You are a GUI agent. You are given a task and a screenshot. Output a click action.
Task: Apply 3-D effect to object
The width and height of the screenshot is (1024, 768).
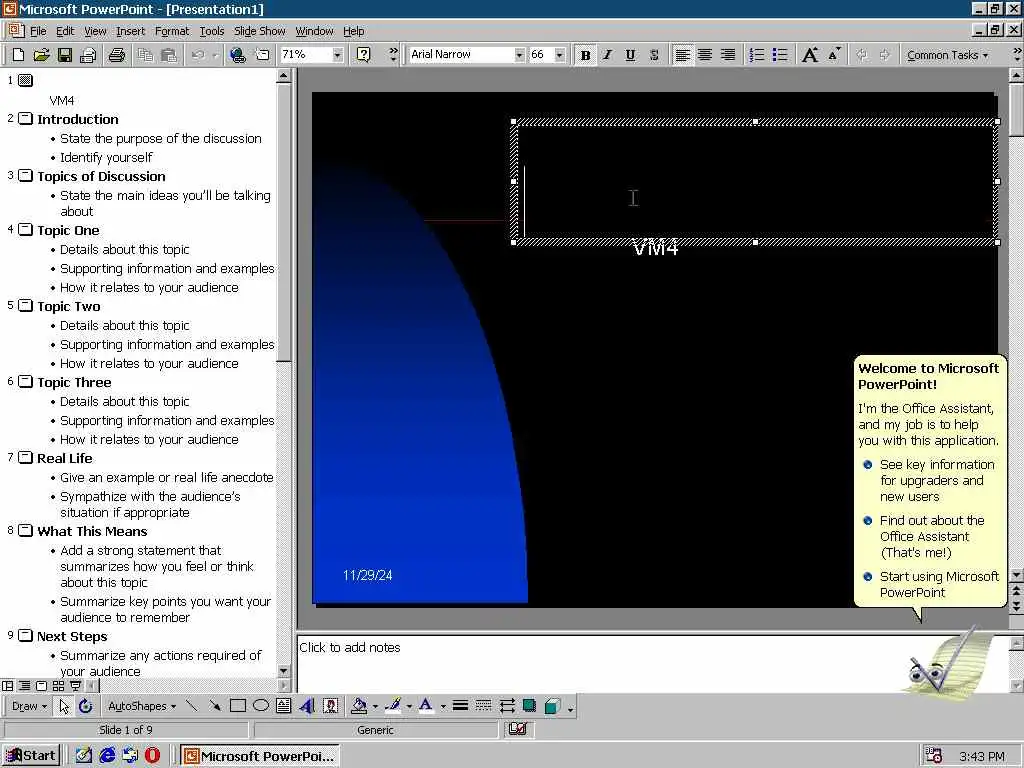[552, 706]
